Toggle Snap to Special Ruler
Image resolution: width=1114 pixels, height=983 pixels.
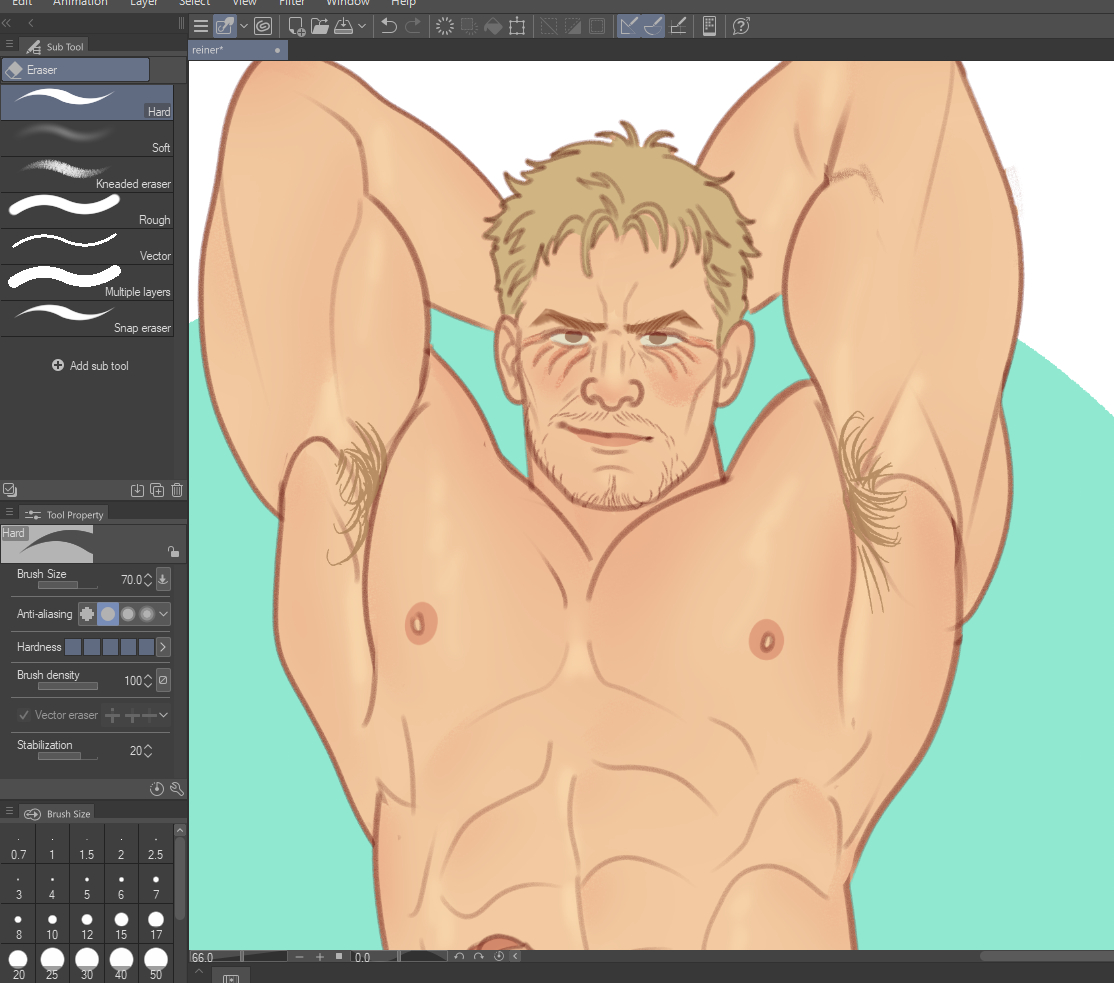tap(653, 26)
